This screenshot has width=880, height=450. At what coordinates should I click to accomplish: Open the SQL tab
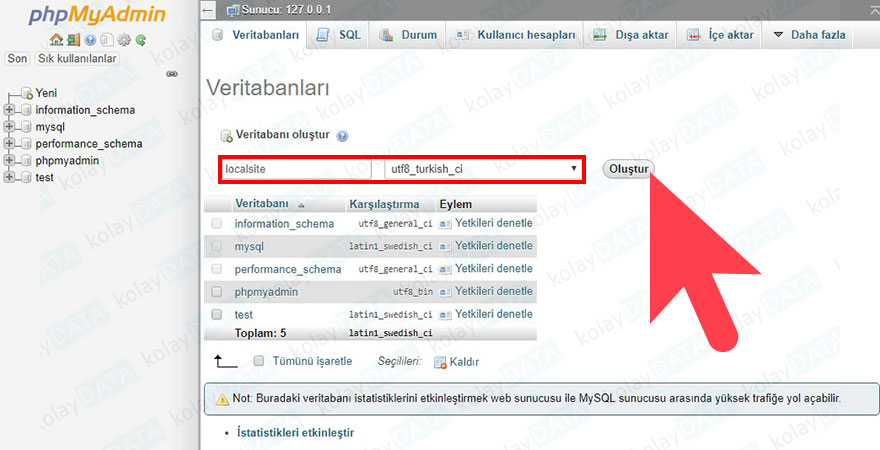click(339, 35)
